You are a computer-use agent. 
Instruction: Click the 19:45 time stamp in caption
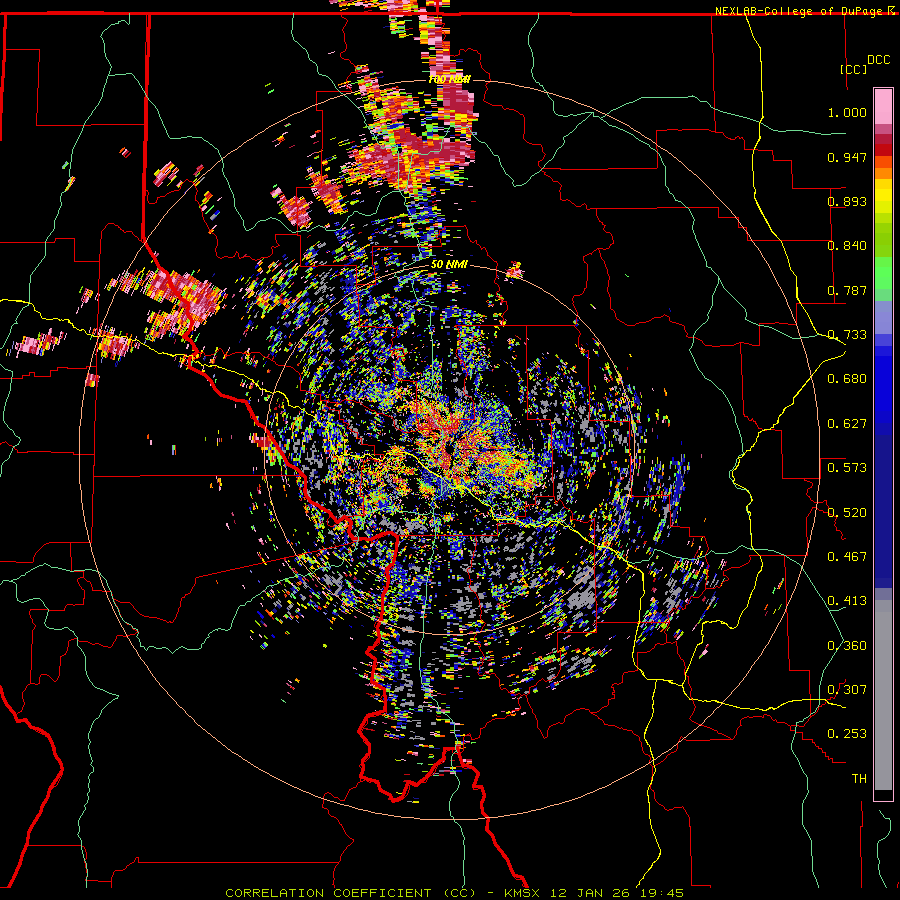pyautogui.click(x=660, y=893)
